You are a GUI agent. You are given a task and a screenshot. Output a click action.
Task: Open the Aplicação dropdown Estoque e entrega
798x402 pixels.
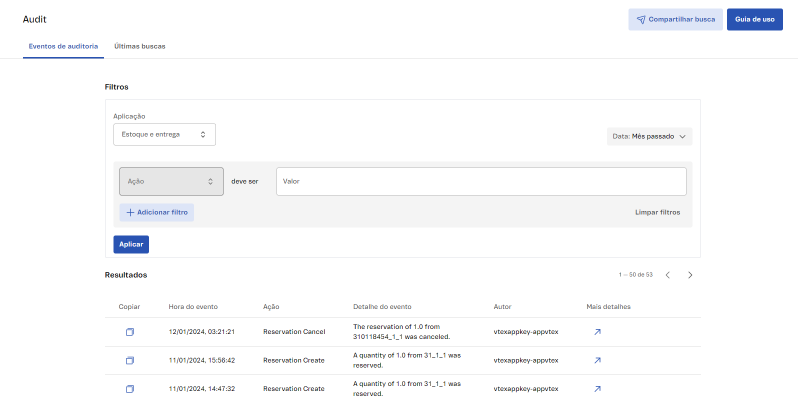[164, 134]
